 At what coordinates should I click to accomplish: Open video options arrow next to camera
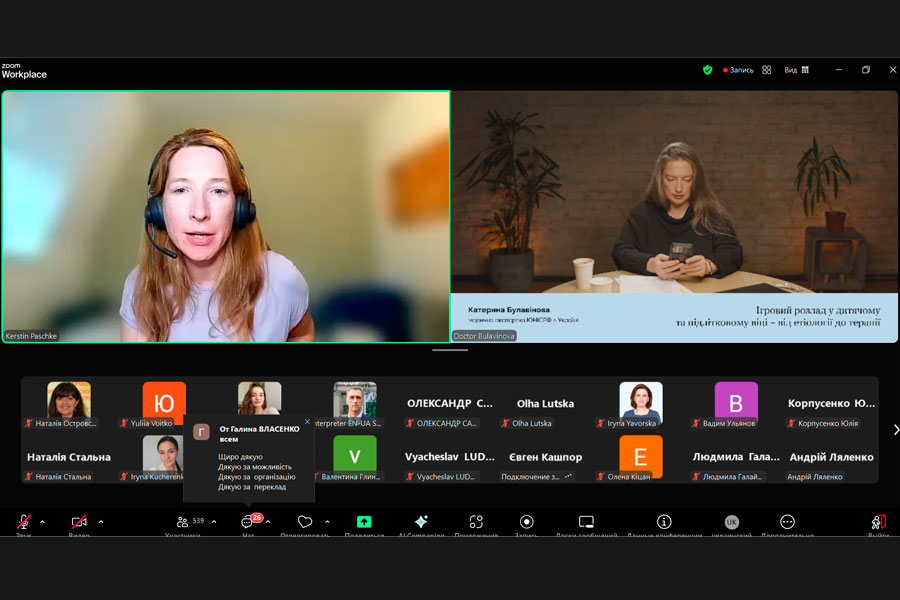(101, 522)
